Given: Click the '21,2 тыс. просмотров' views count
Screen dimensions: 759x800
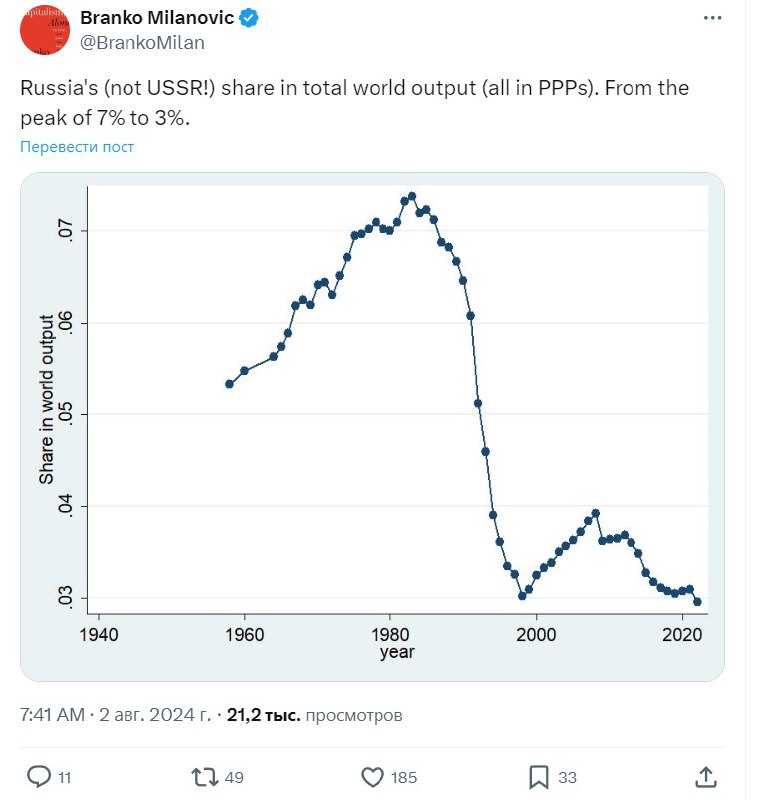Looking at the screenshot, I should (x=315, y=716).
